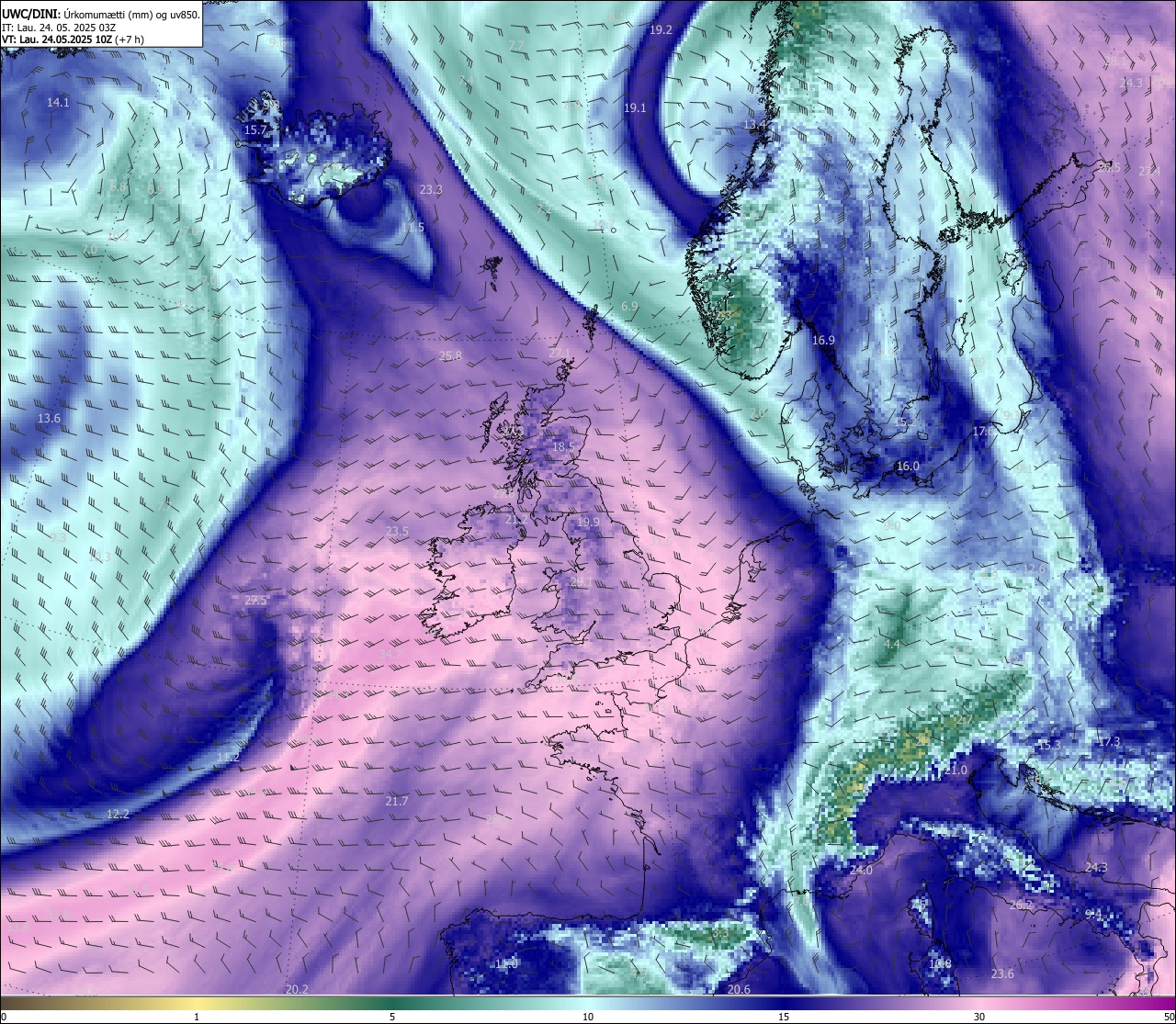Click the 15.3 value east of Alps

pyautogui.click(x=1048, y=745)
